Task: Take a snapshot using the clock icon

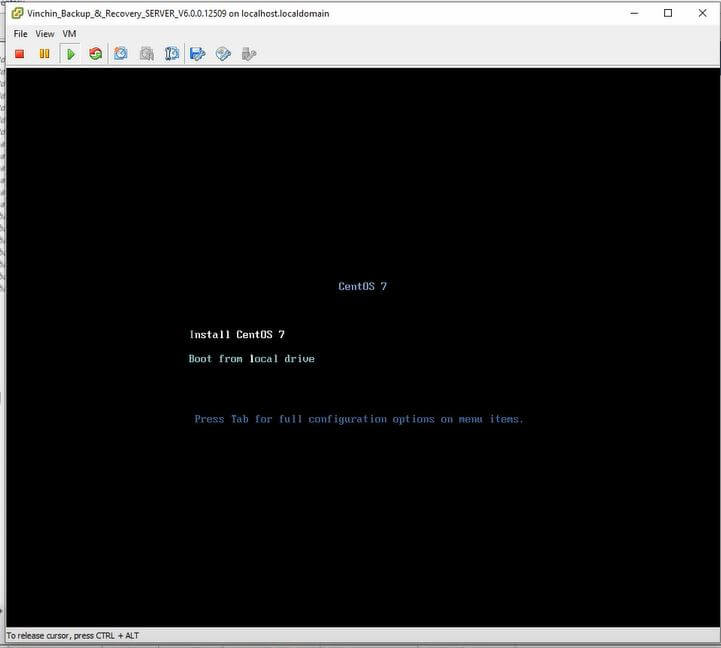Action: (121, 54)
